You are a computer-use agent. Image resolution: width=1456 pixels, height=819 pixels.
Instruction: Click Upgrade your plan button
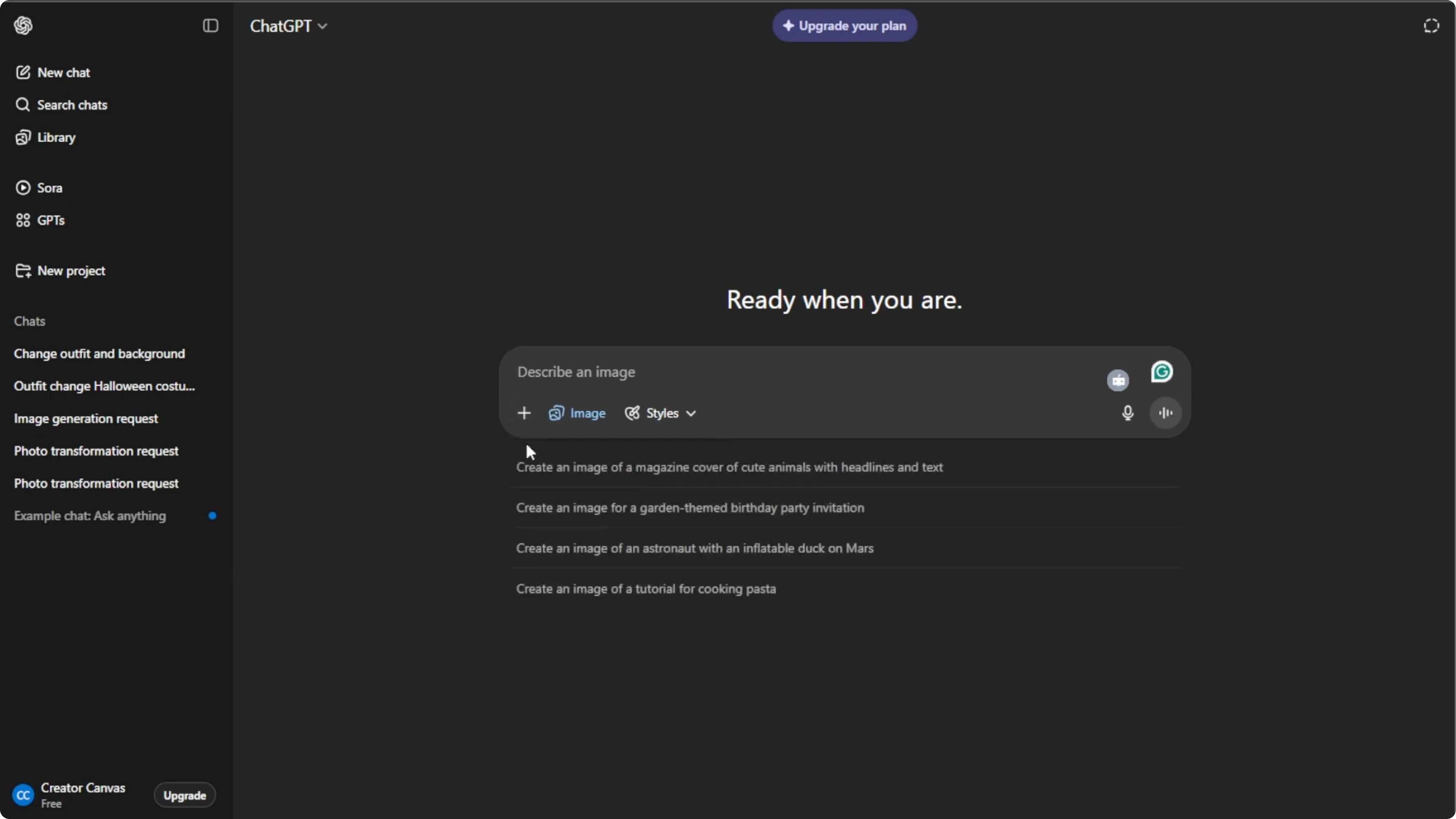tap(844, 26)
